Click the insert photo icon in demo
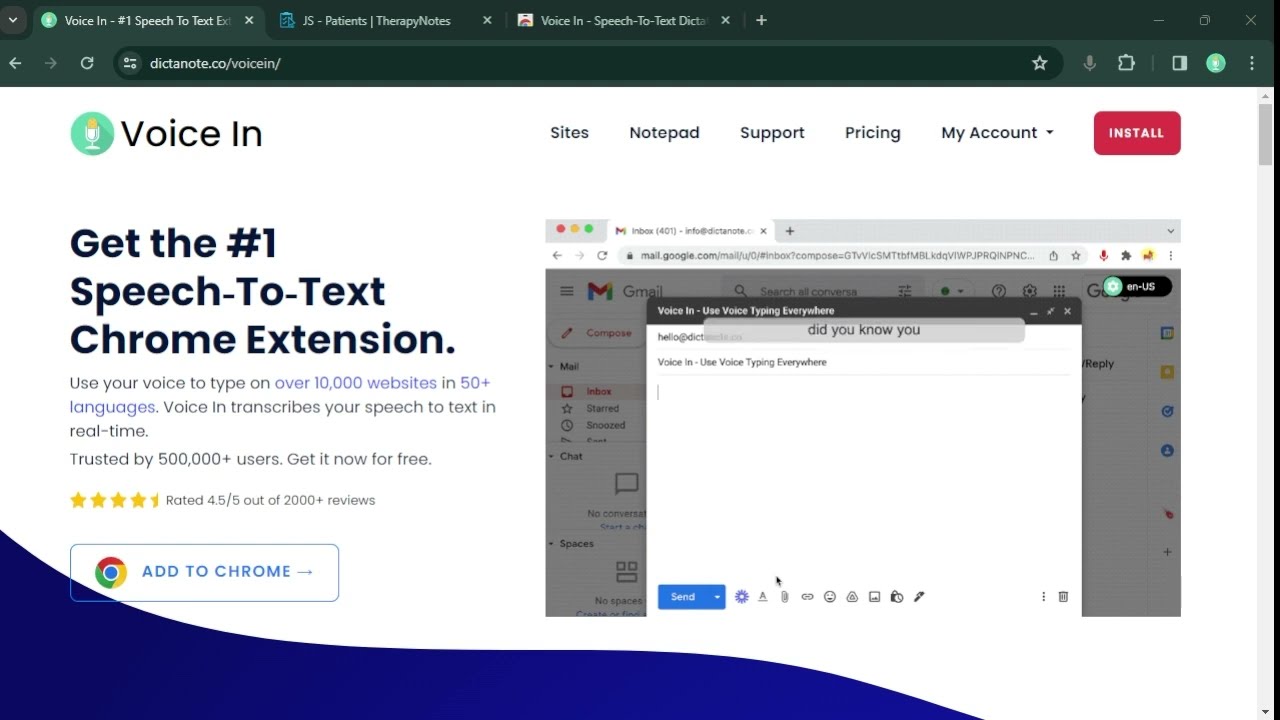Image resolution: width=1280 pixels, height=720 pixels. [x=874, y=597]
